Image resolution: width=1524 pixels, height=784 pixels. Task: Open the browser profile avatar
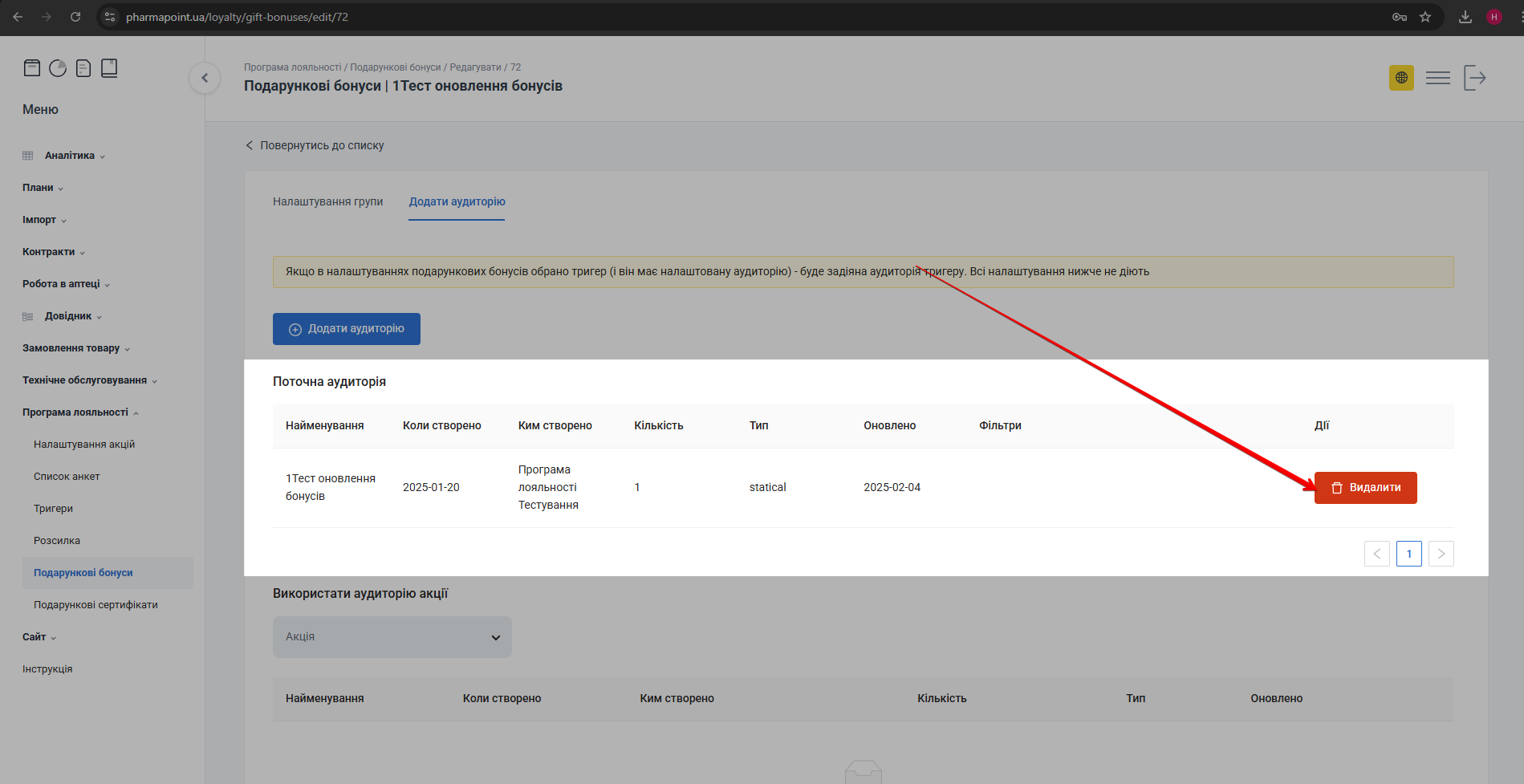click(1494, 17)
